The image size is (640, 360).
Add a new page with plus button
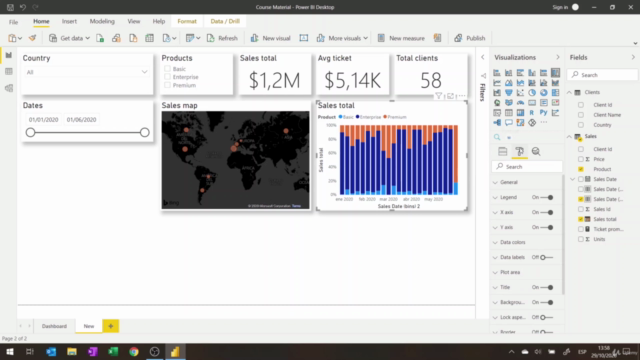point(111,326)
